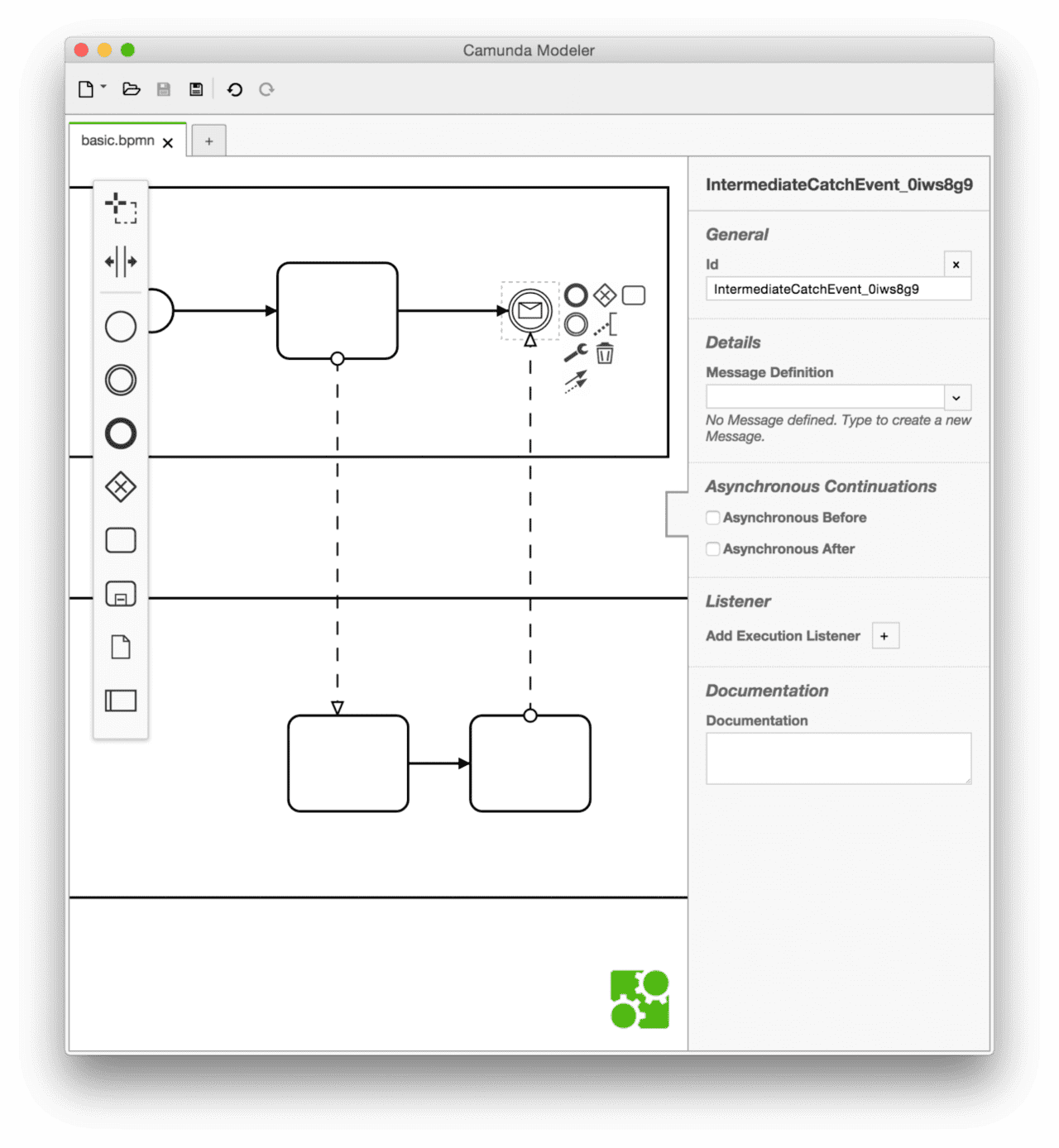
Task: Click the bpmn.io green logo
Action: (x=640, y=1000)
